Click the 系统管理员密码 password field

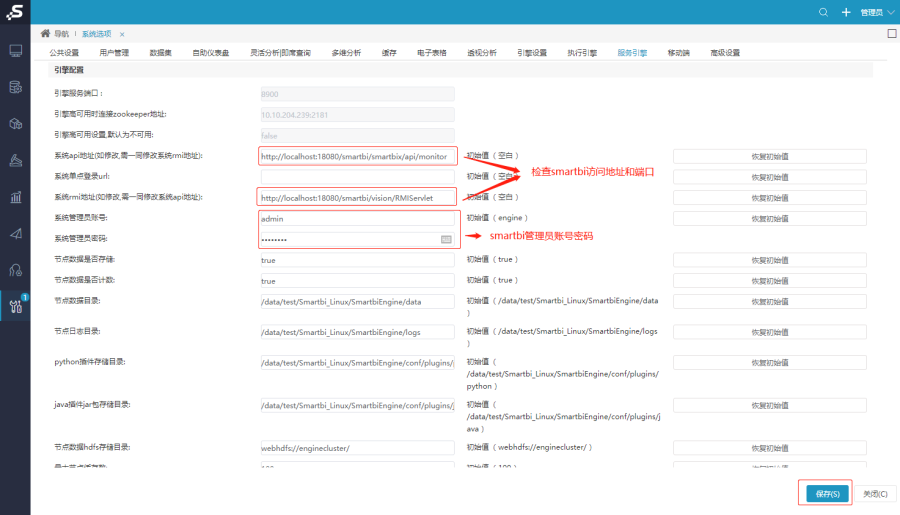358,239
